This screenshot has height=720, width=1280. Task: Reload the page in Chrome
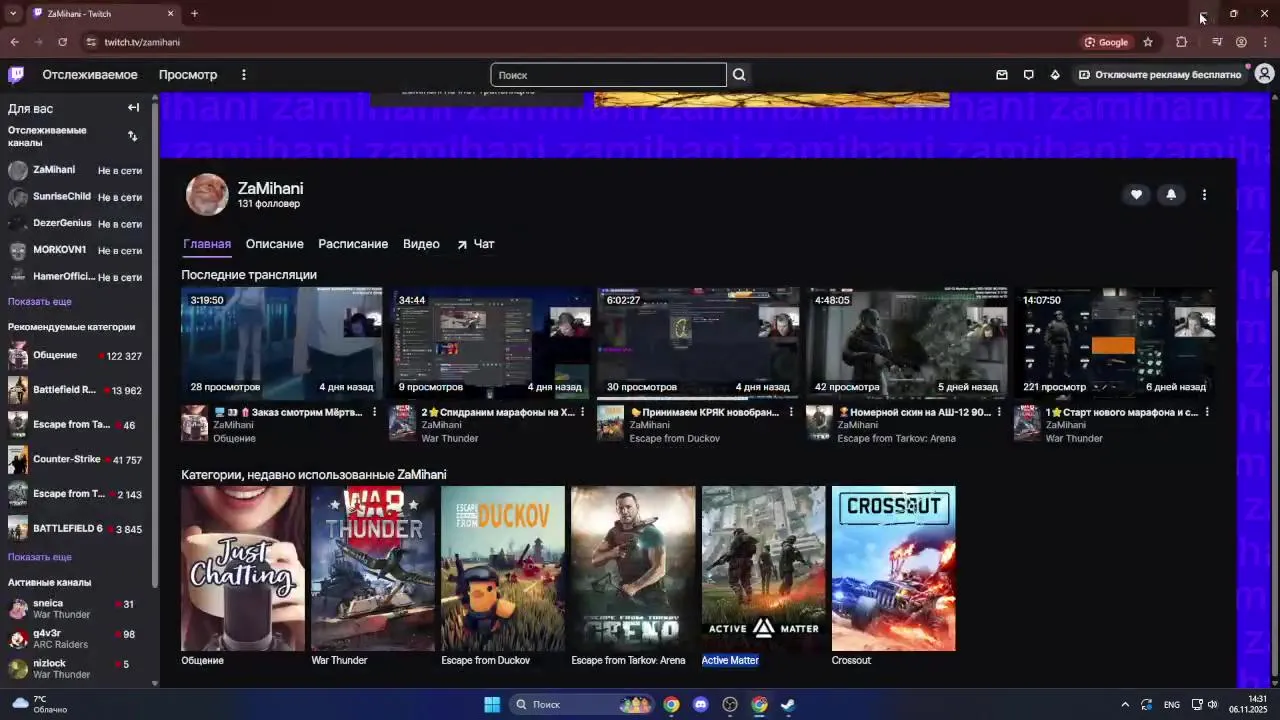click(62, 42)
